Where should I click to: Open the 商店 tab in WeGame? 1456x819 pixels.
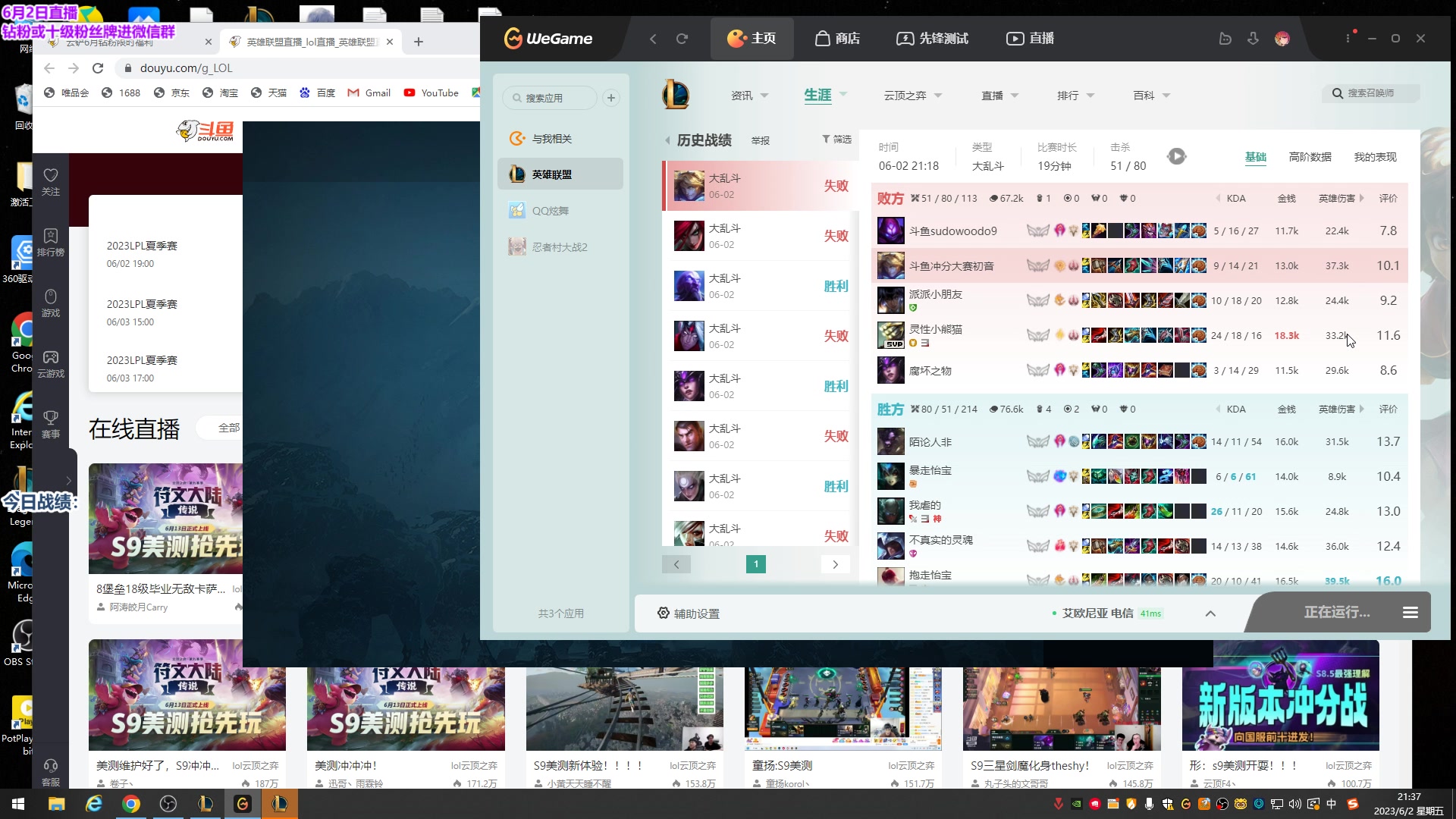coord(837,39)
